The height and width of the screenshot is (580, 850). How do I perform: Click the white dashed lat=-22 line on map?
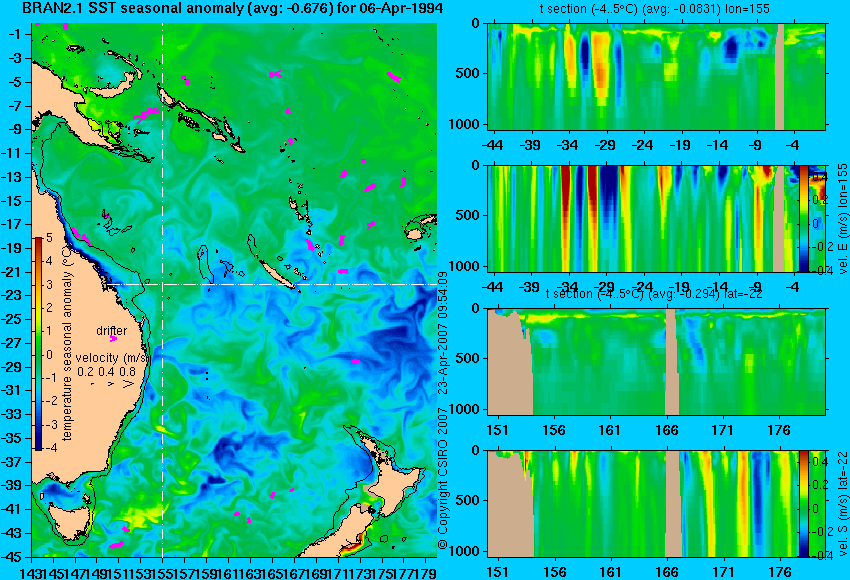(272, 284)
